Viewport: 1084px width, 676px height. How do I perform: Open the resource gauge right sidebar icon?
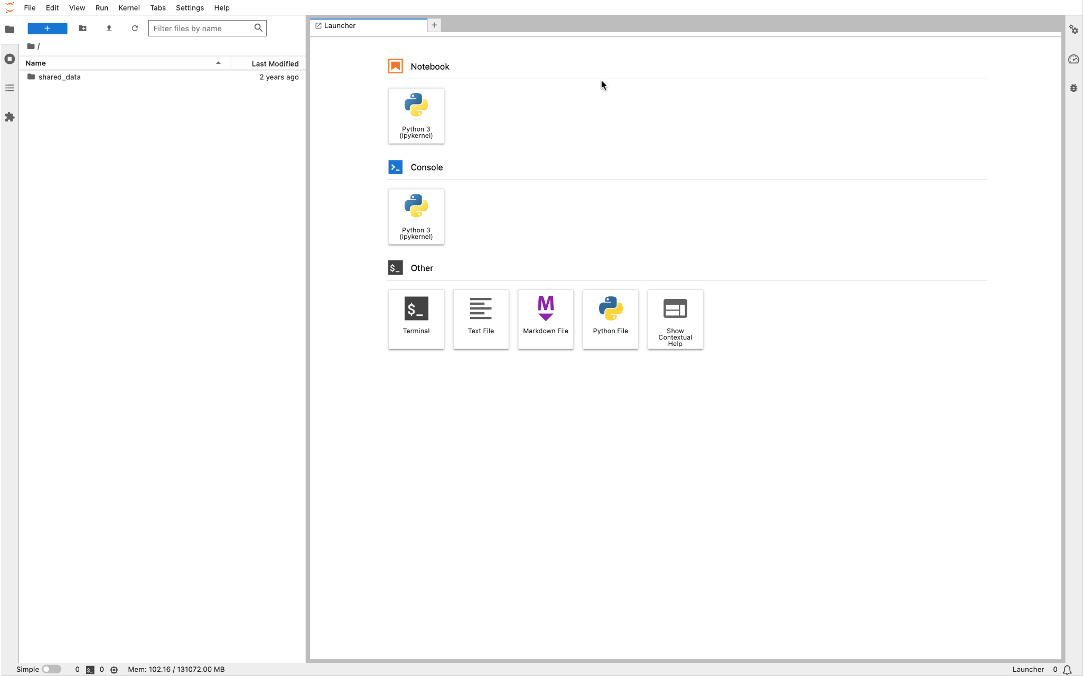1074,59
